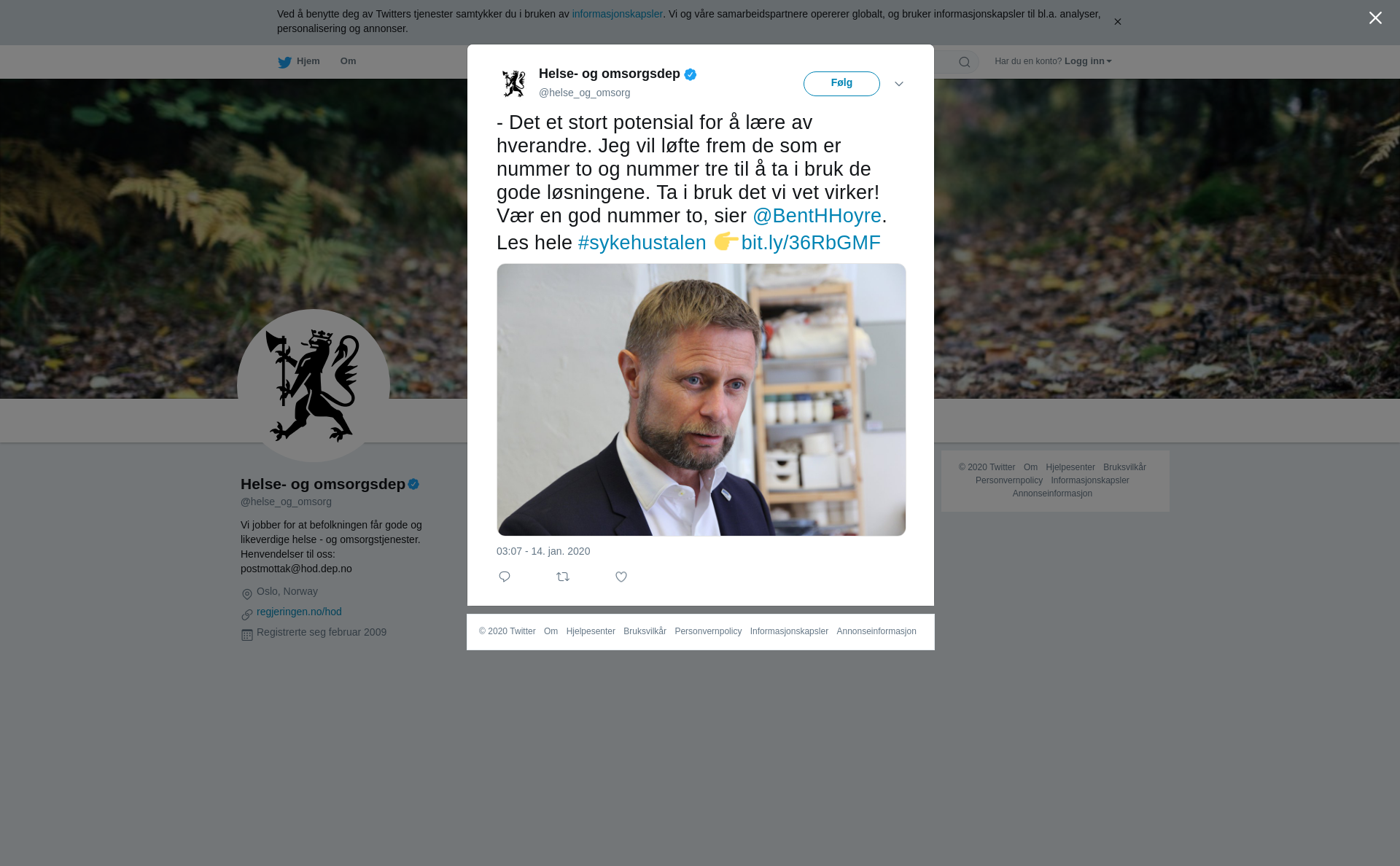
Task: Expand the tweet options chevron
Action: point(899,84)
